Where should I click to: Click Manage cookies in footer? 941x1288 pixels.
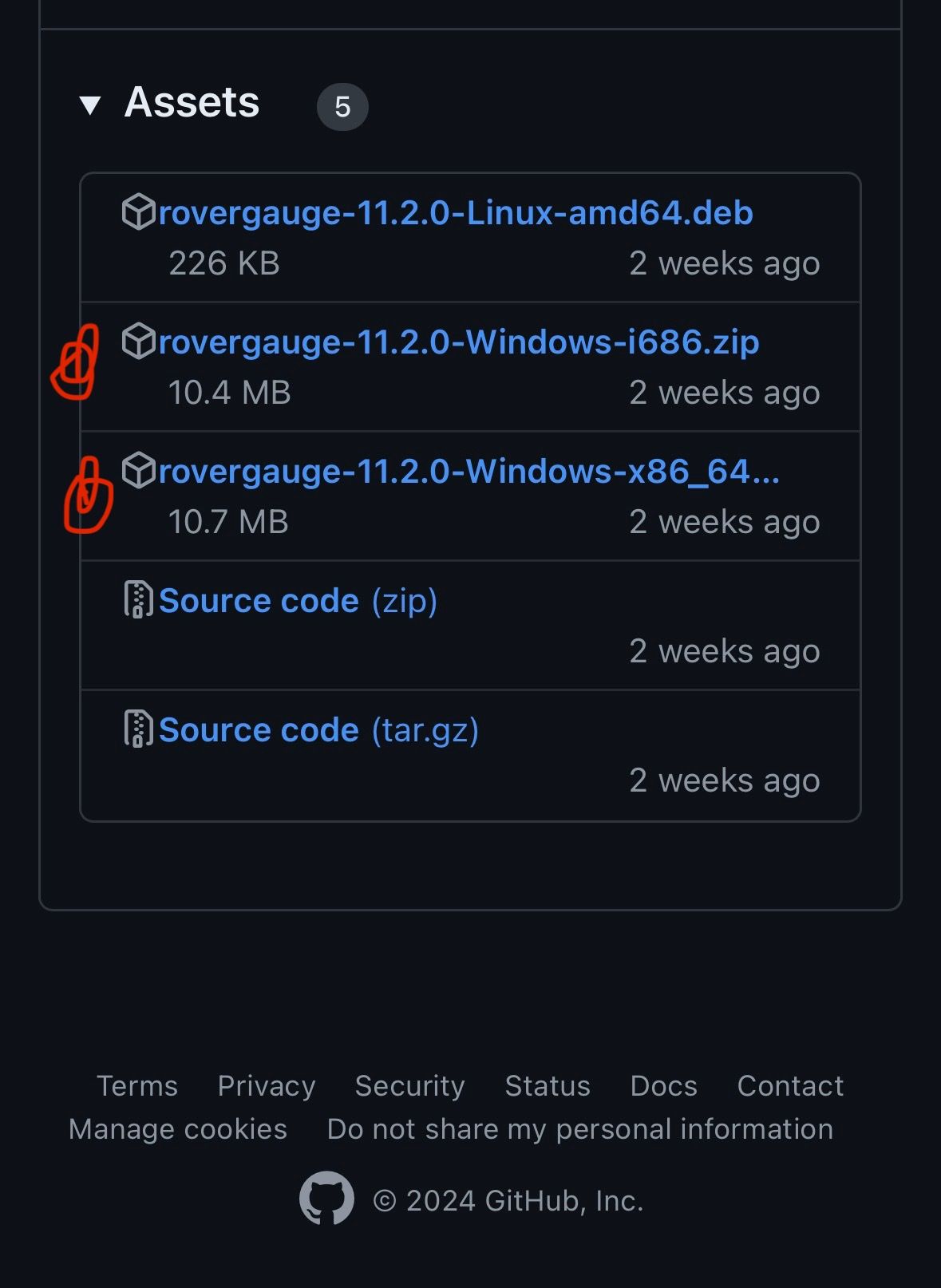178,1129
